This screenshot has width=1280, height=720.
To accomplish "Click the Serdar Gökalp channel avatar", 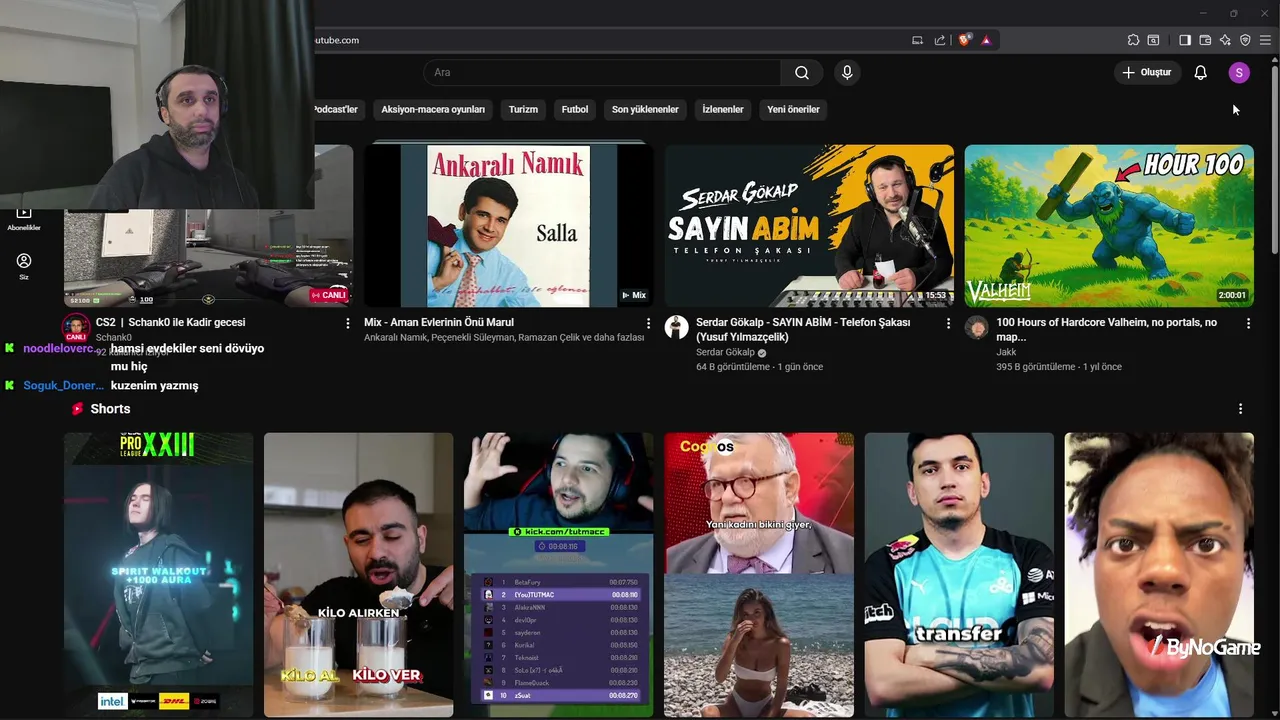I will click(x=677, y=327).
